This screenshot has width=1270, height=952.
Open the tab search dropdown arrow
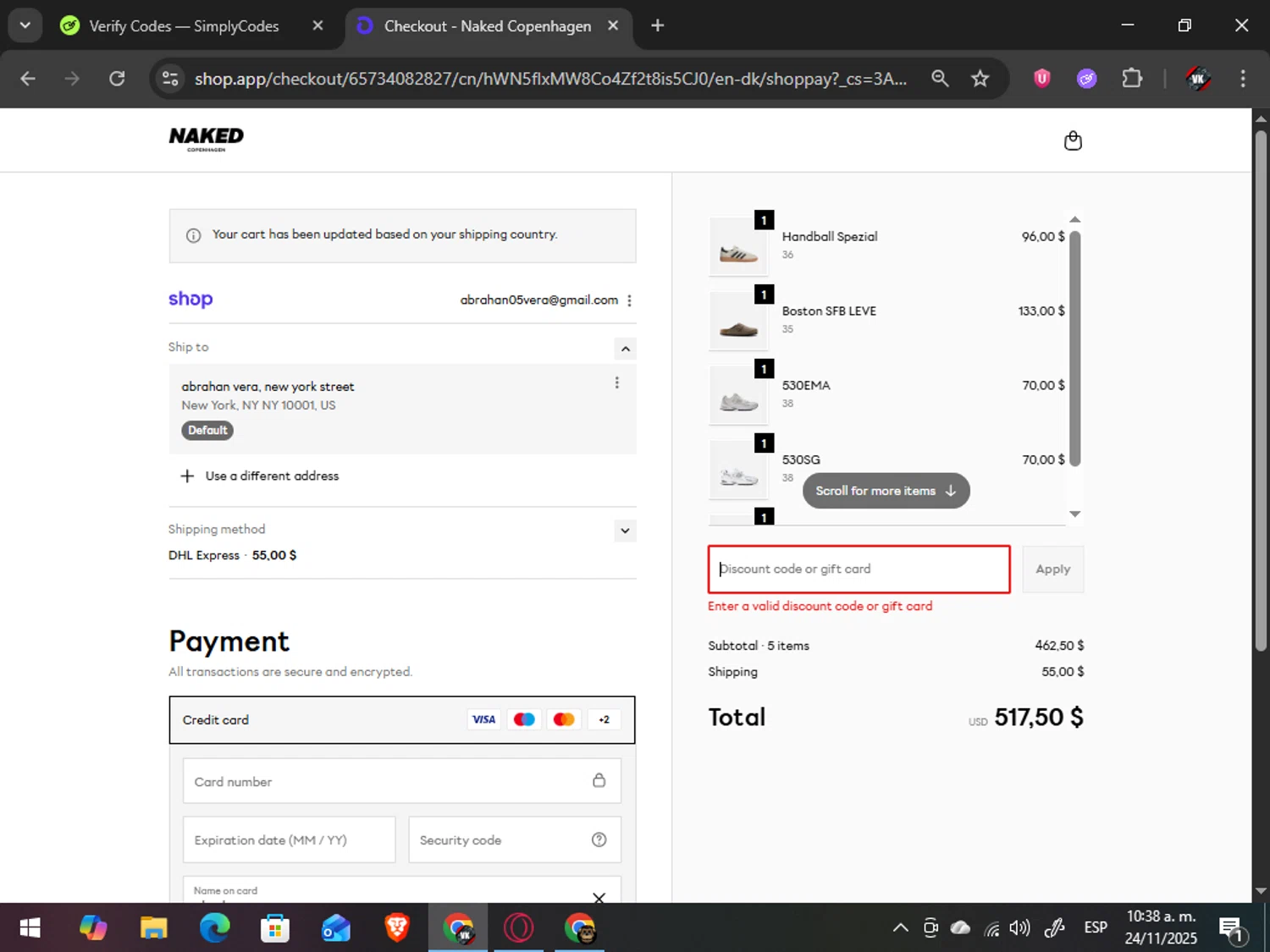(x=25, y=25)
